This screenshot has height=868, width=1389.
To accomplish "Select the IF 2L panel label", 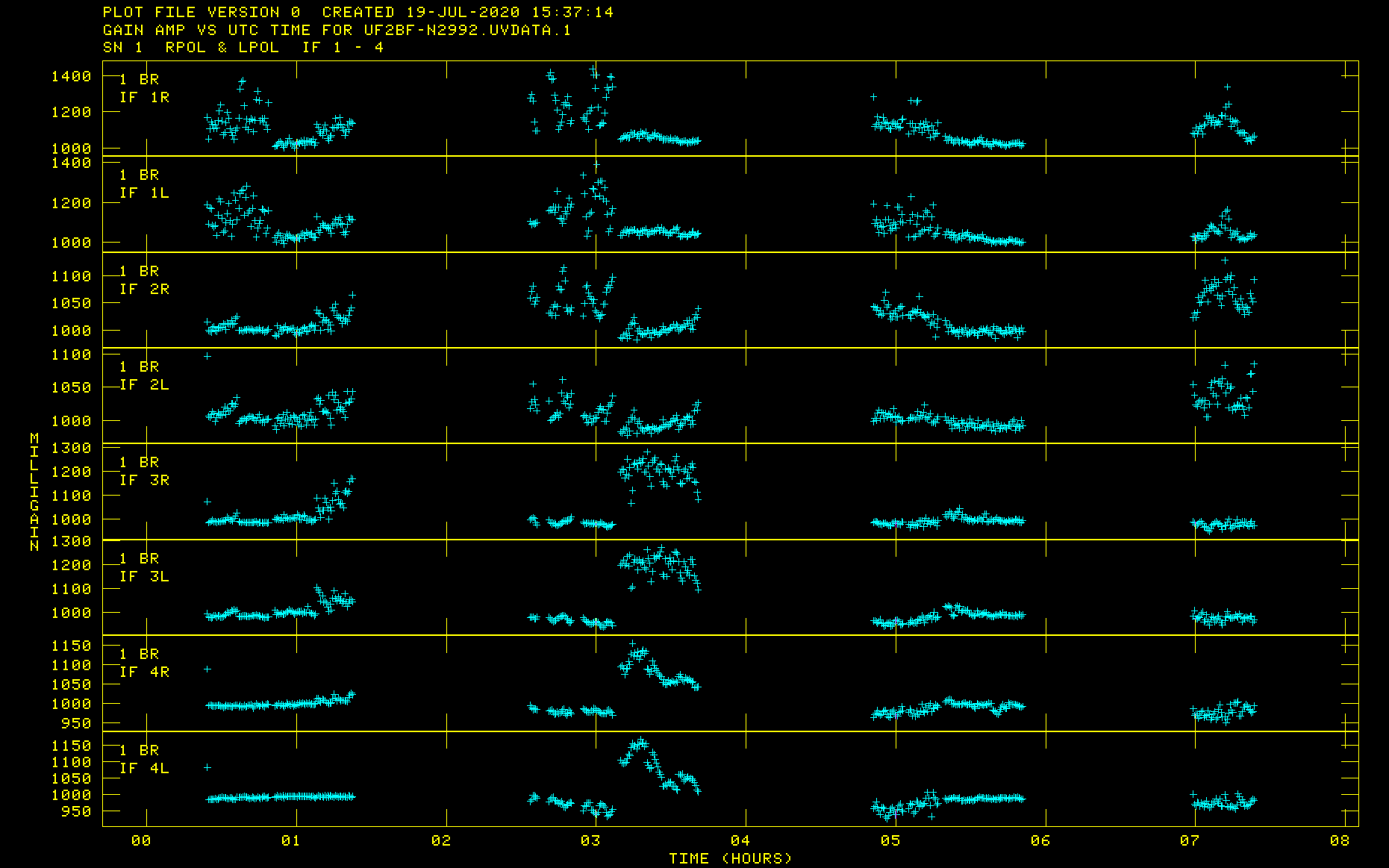I will 144,384.
